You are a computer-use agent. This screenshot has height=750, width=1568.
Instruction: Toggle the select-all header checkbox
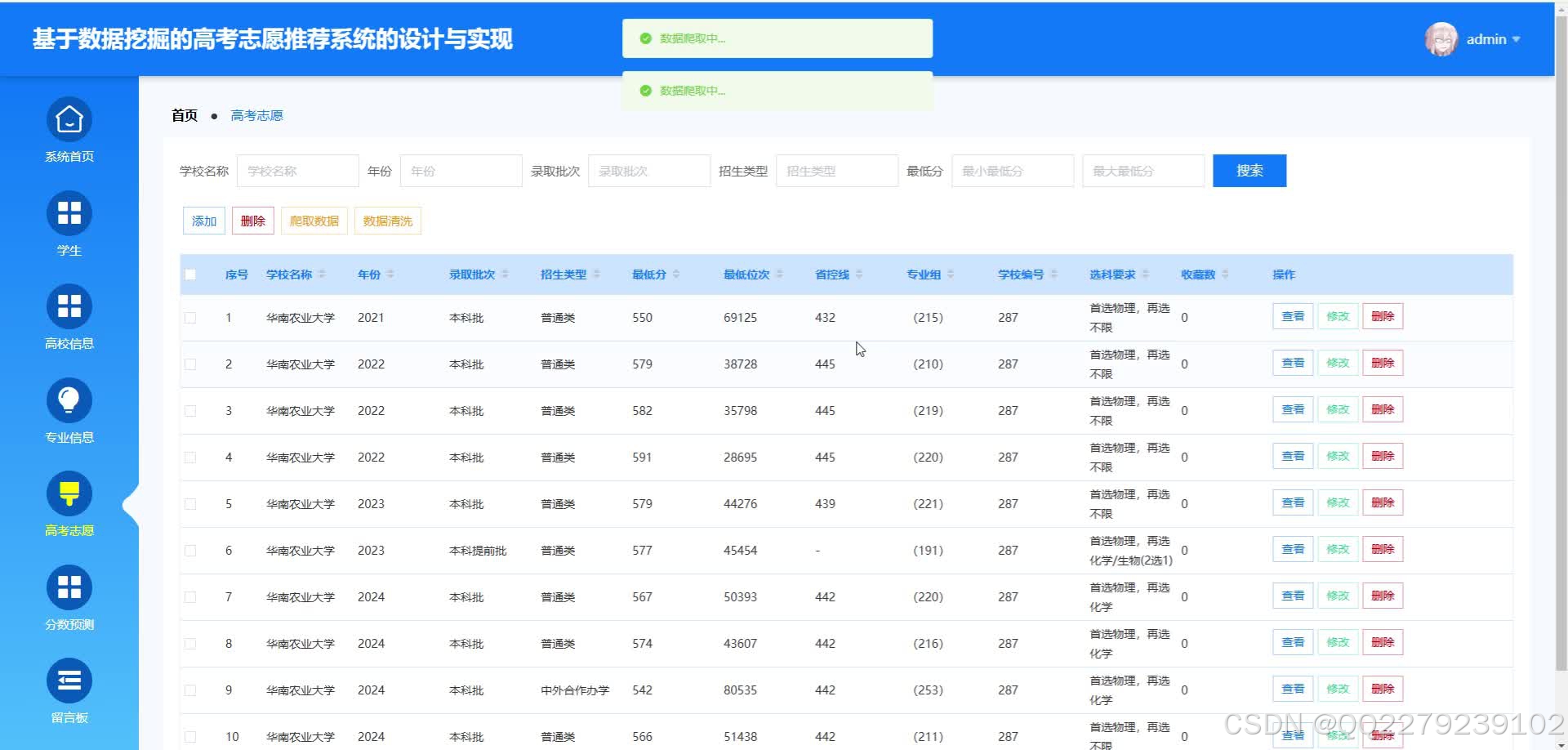(x=190, y=275)
